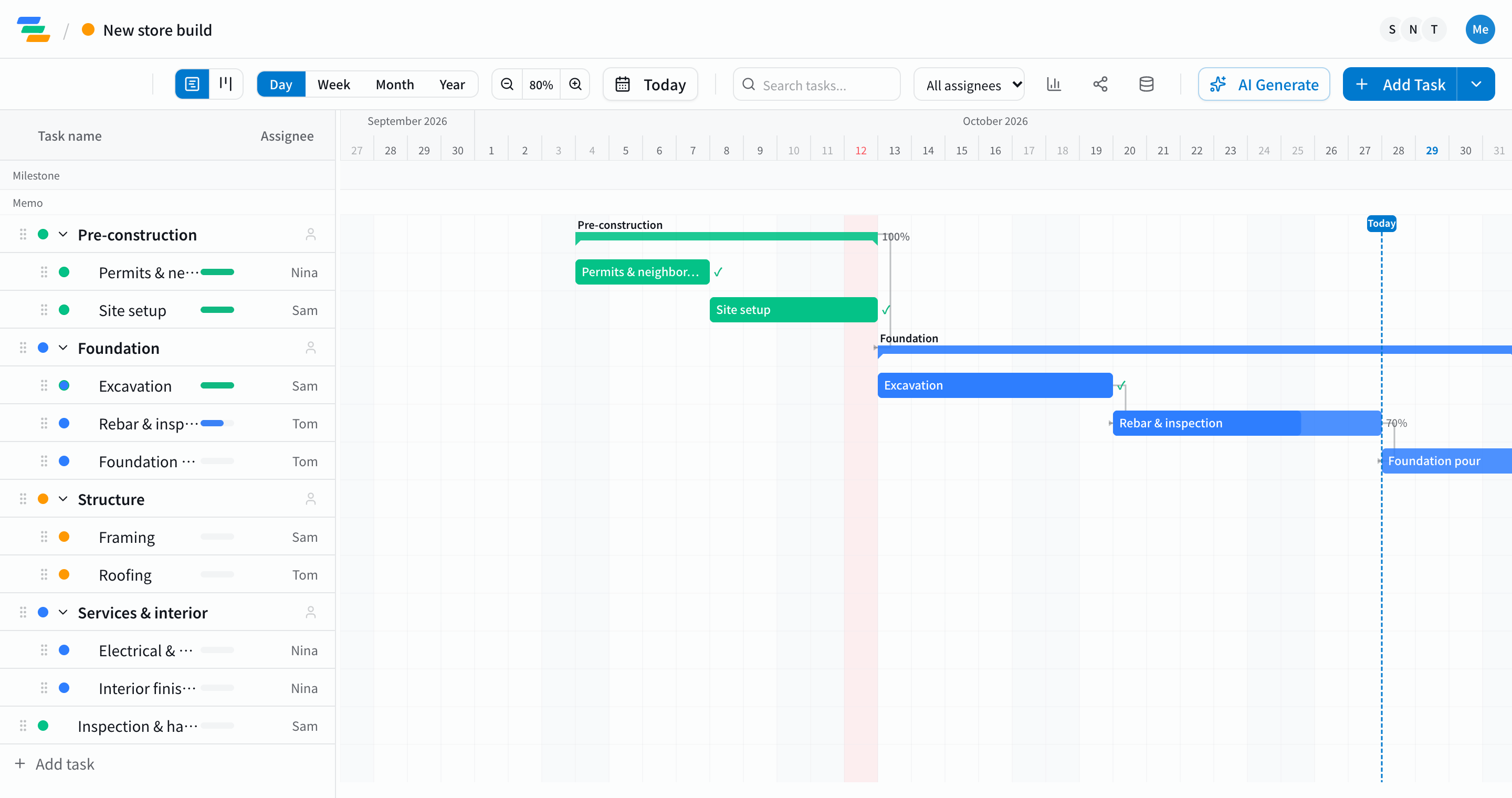1512x798 pixels.
Task: Open the database stack icon
Action: click(x=1146, y=85)
